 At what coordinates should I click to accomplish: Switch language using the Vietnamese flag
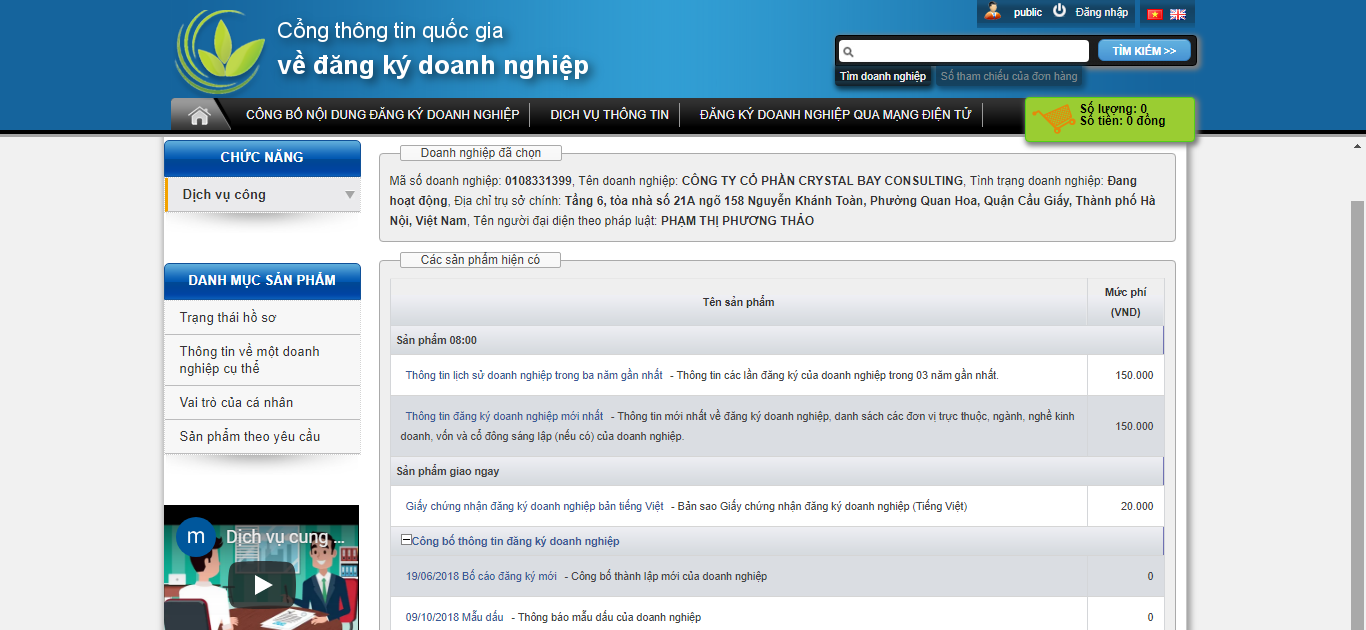click(x=1155, y=14)
